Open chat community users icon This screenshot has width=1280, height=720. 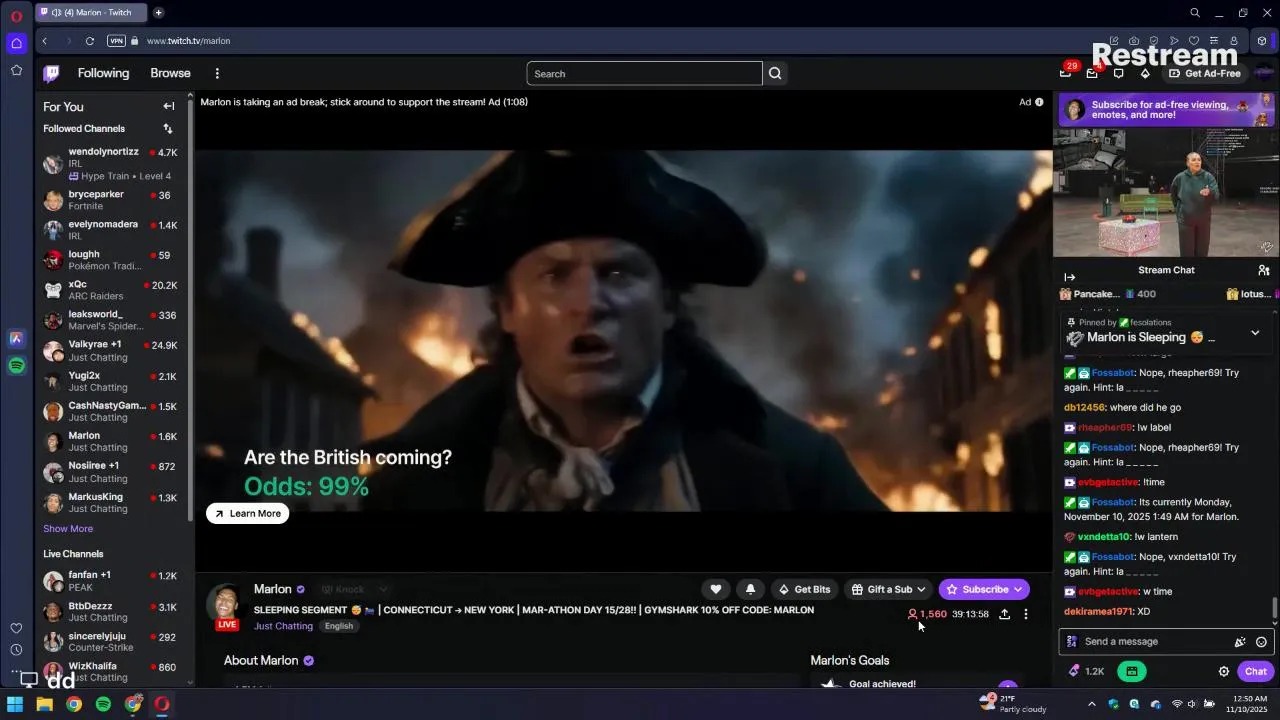pyautogui.click(x=1264, y=270)
